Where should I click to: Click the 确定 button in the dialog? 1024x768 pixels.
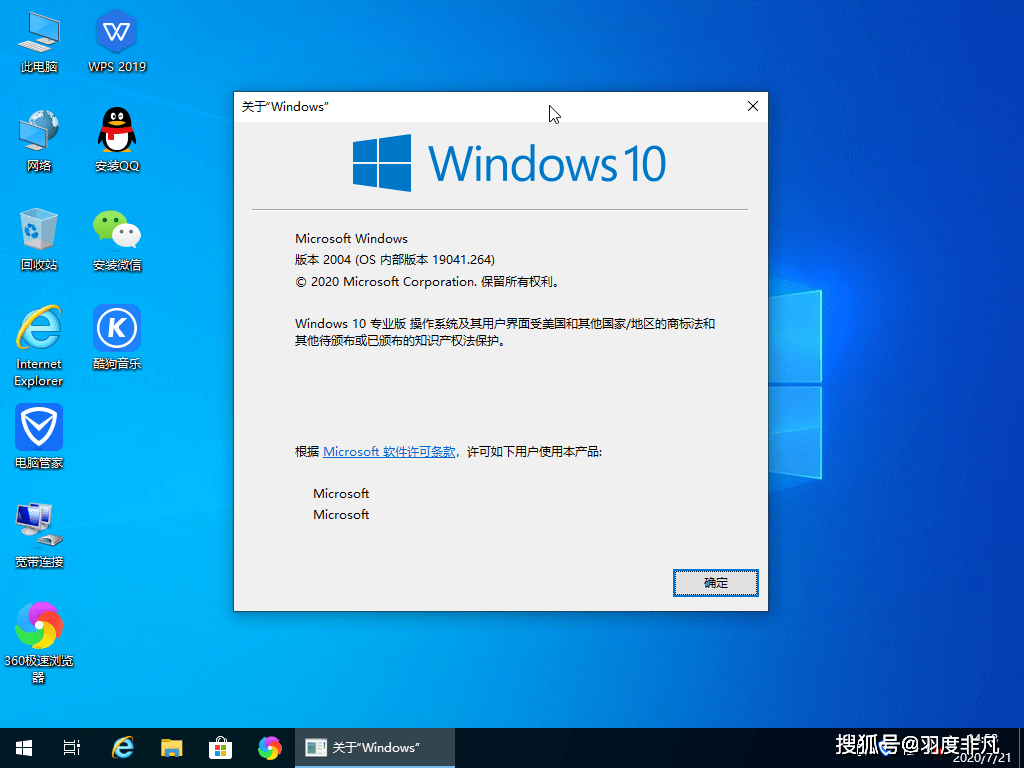click(715, 583)
